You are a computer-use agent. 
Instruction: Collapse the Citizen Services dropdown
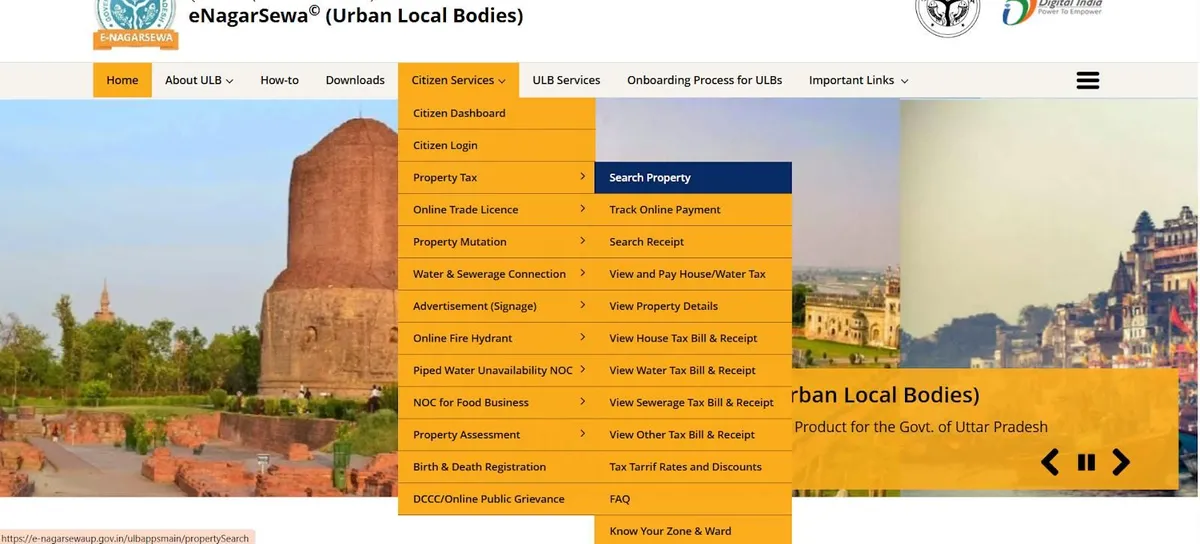coord(458,80)
